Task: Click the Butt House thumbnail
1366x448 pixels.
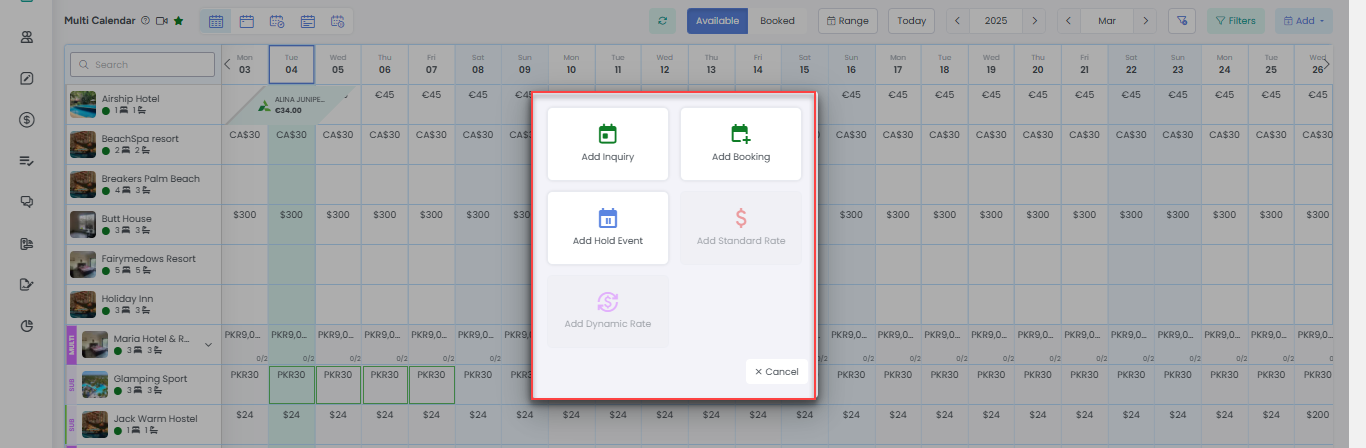Action: 83,224
